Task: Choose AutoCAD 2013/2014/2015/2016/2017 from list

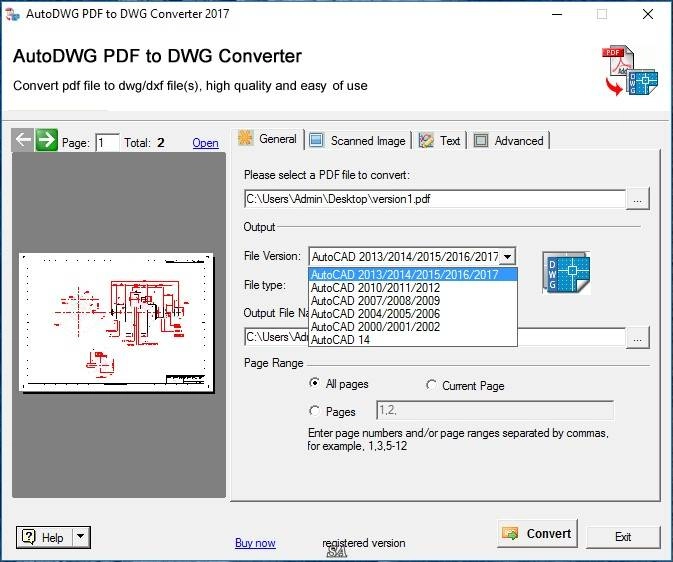Action: tap(413, 275)
